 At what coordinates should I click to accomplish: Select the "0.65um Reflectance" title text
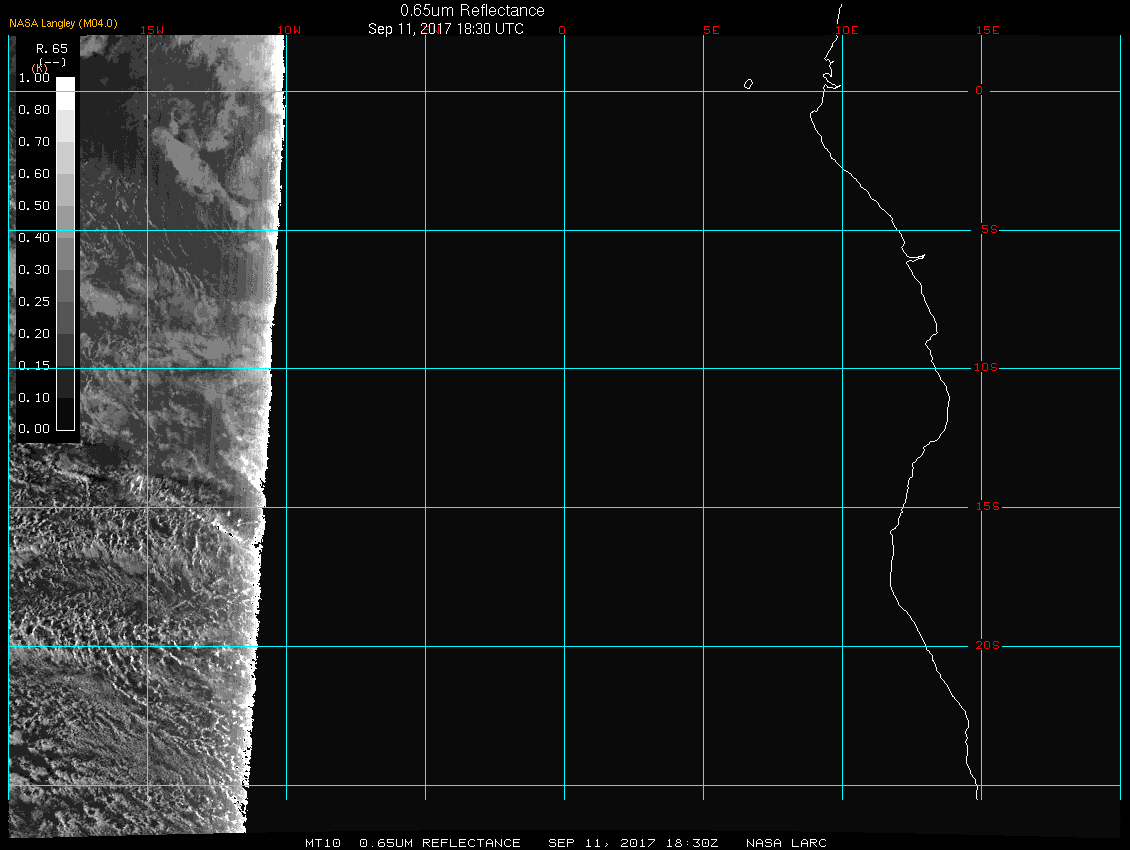coord(472,11)
